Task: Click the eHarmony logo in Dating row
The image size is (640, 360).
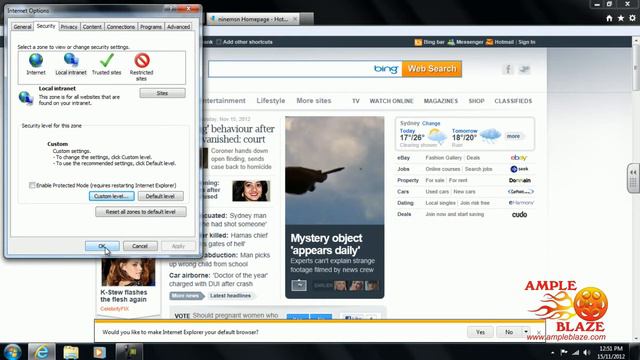Action: click(x=521, y=203)
